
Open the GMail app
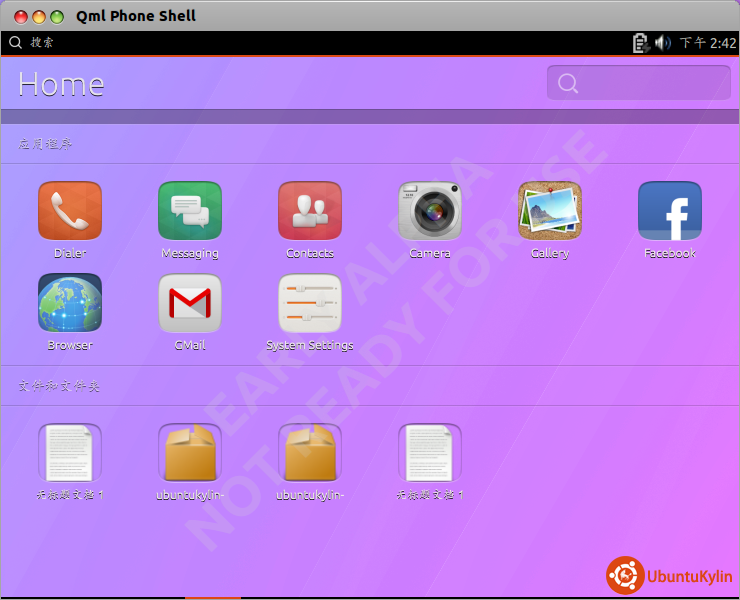click(x=189, y=303)
